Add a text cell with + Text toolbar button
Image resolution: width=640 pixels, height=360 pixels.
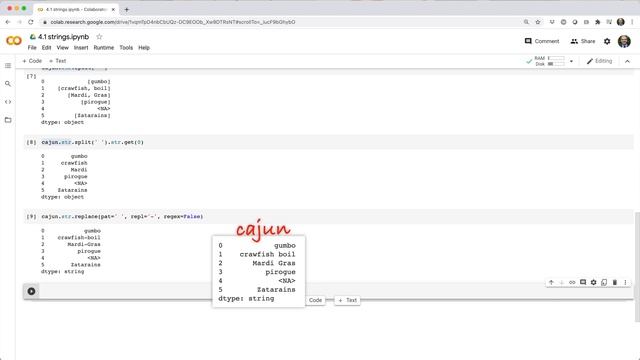pos(58,61)
